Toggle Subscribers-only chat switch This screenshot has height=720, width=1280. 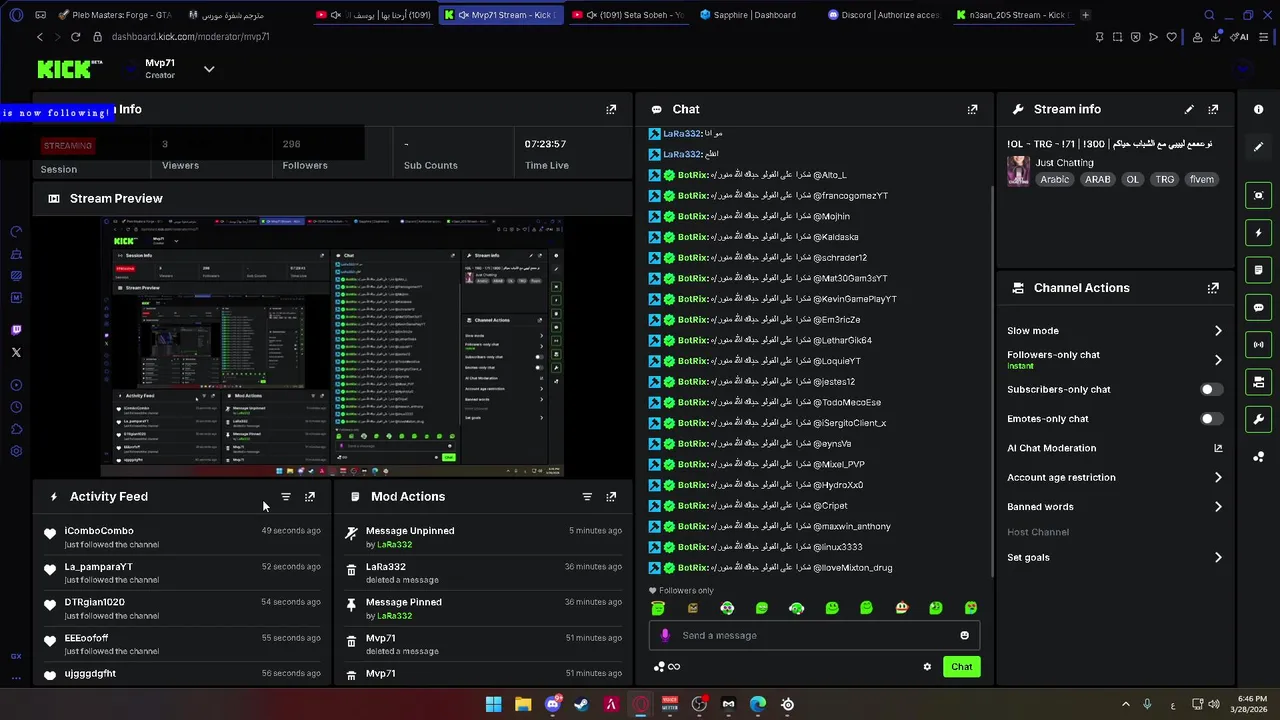(x=1210, y=389)
